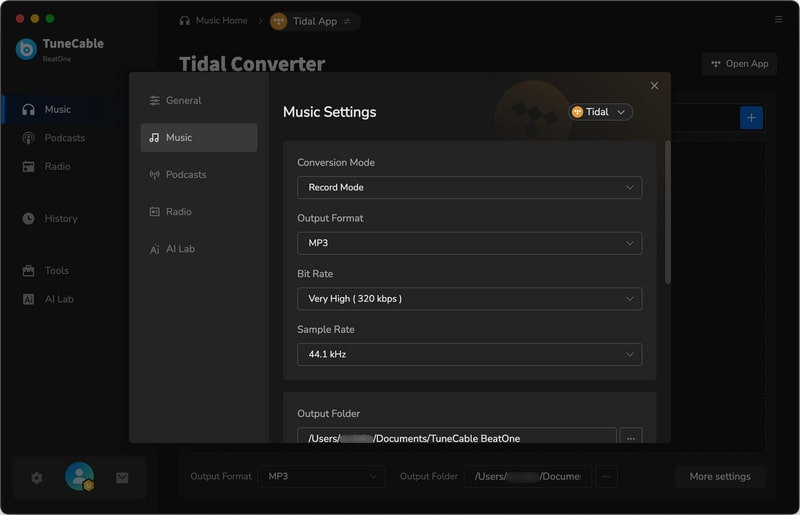This screenshot has width=800, height=515.
Task: Click the Open App button
Action: [x=739, y=64]
